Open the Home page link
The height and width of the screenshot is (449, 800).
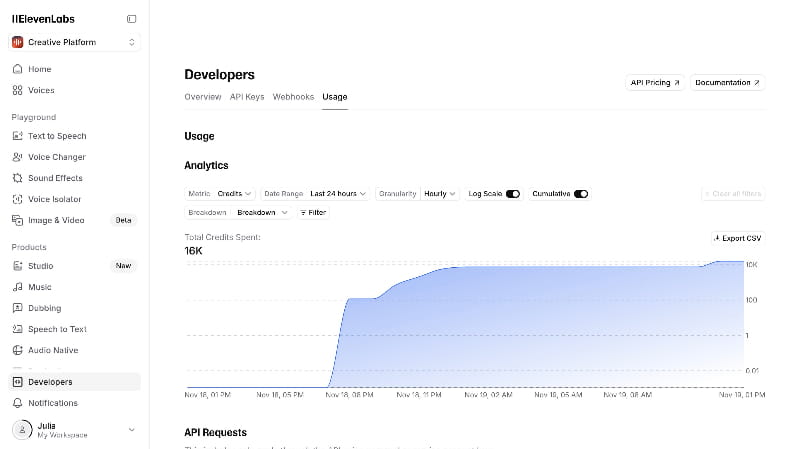pos(74,69)
